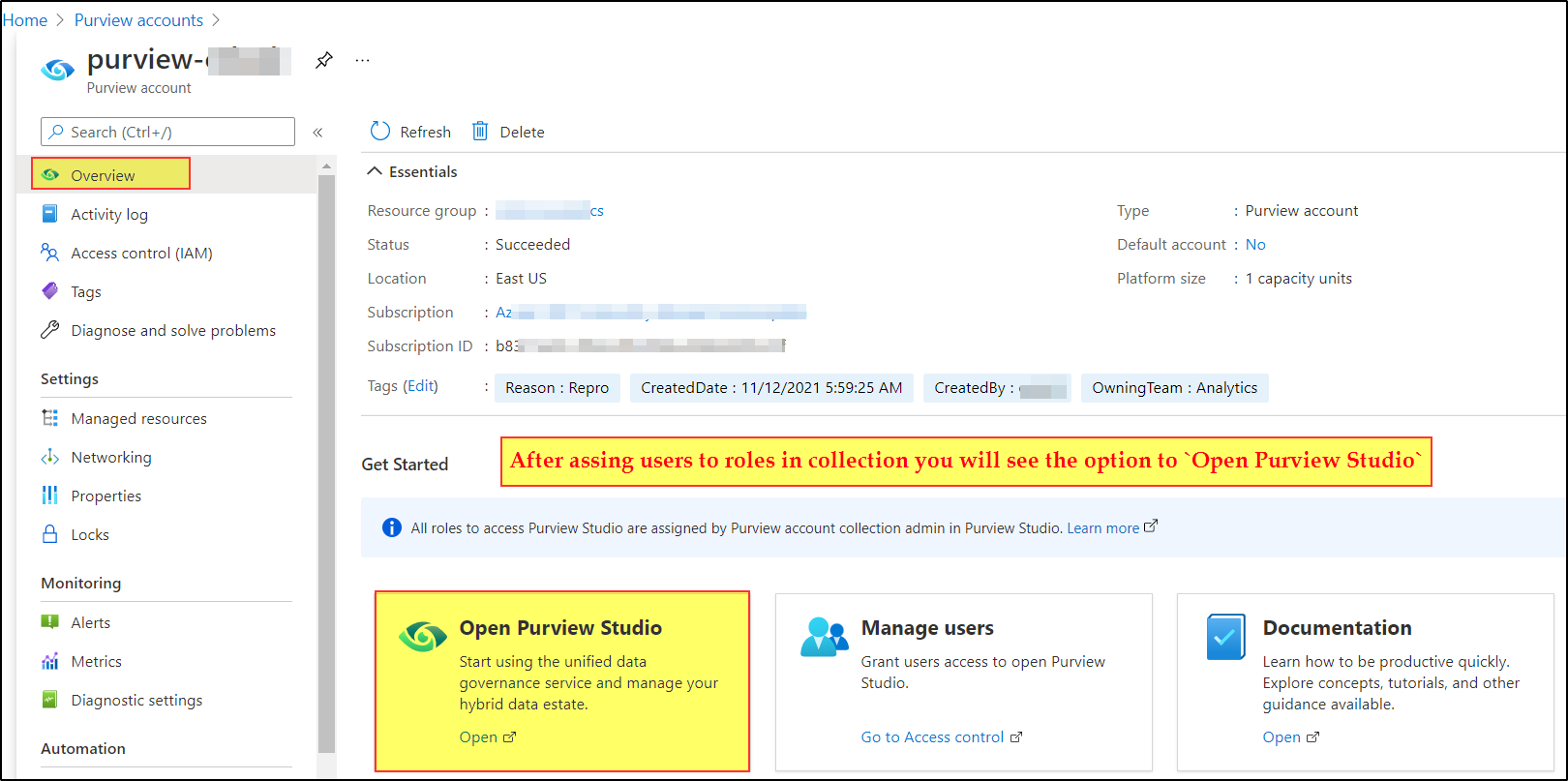1568x781 pixels.
Task: Click the Properties bars icon
Action: [x=50, y=496]
